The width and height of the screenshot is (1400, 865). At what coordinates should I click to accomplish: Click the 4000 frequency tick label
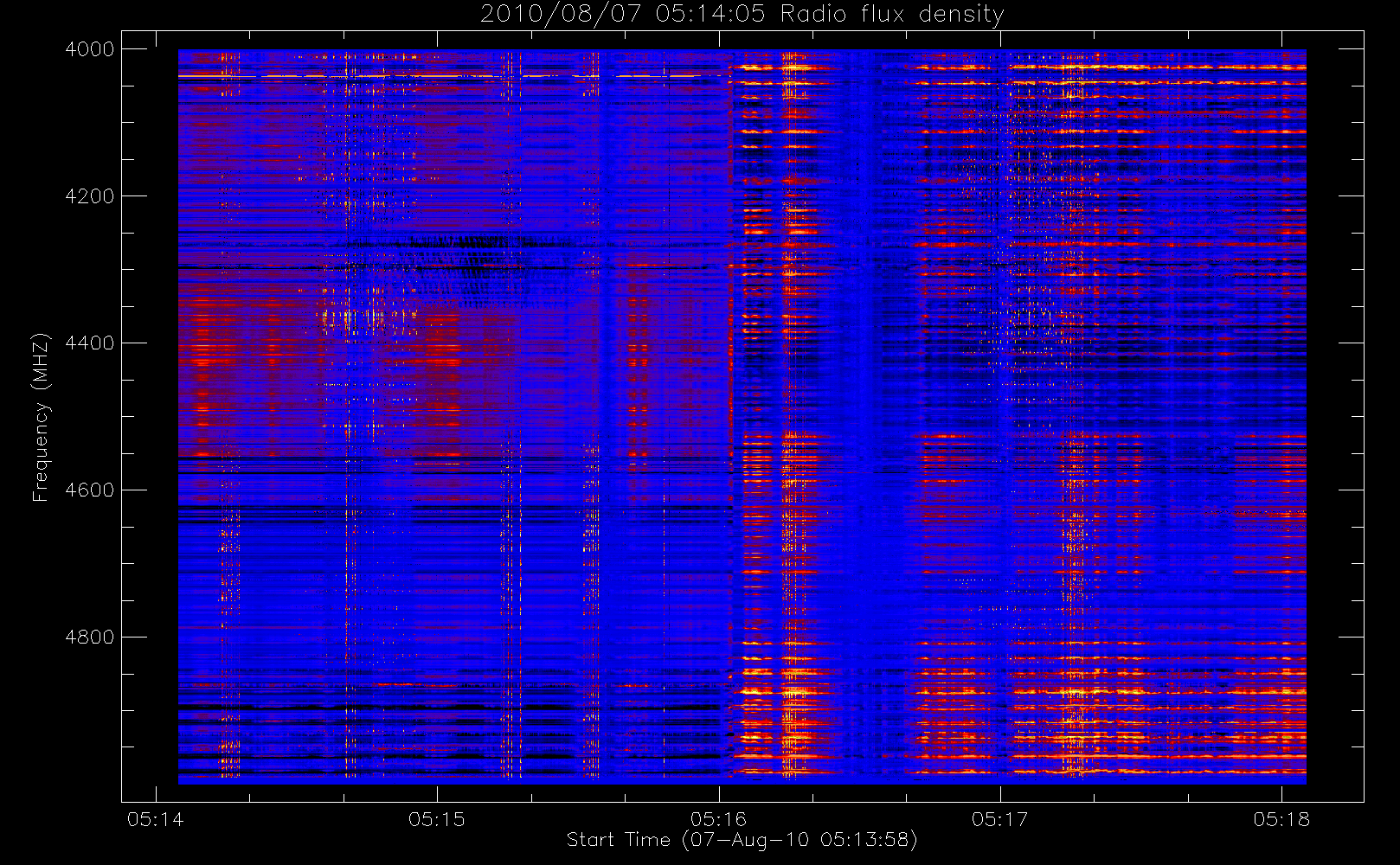point(90,49)
